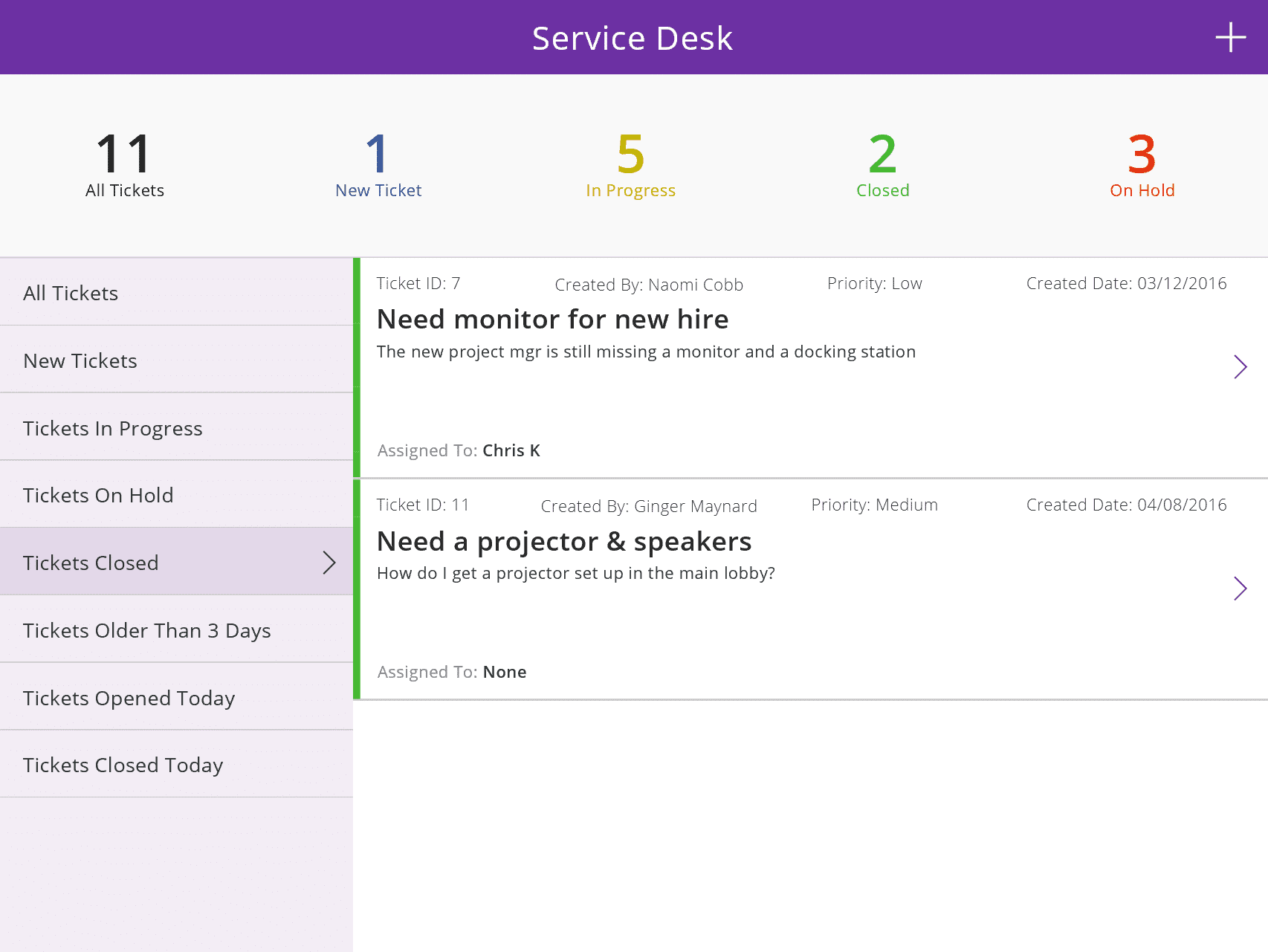Screen dimensions: 1268x952
Task: Open Tickets In Progress list
Action: click(x=176, y=427)
